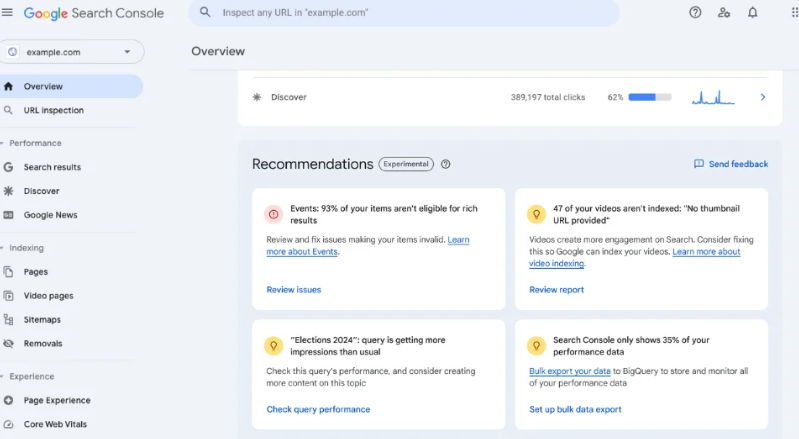Click the lightbulb icon on performance data card
This screenshot has height=439, width=799.
coord(536,346)
